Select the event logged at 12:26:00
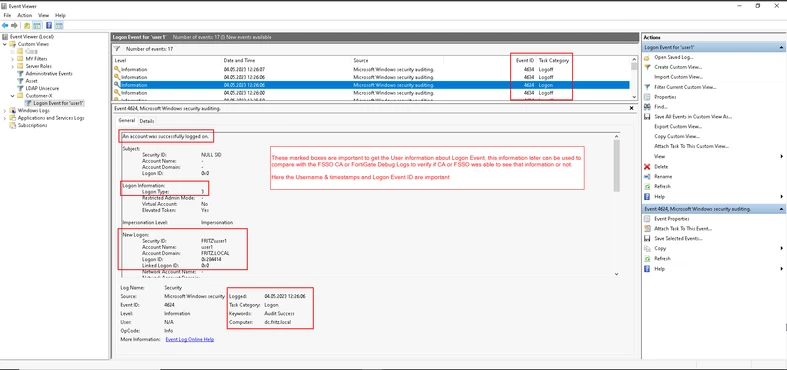 pyautogui.click(x=371, y=93)
